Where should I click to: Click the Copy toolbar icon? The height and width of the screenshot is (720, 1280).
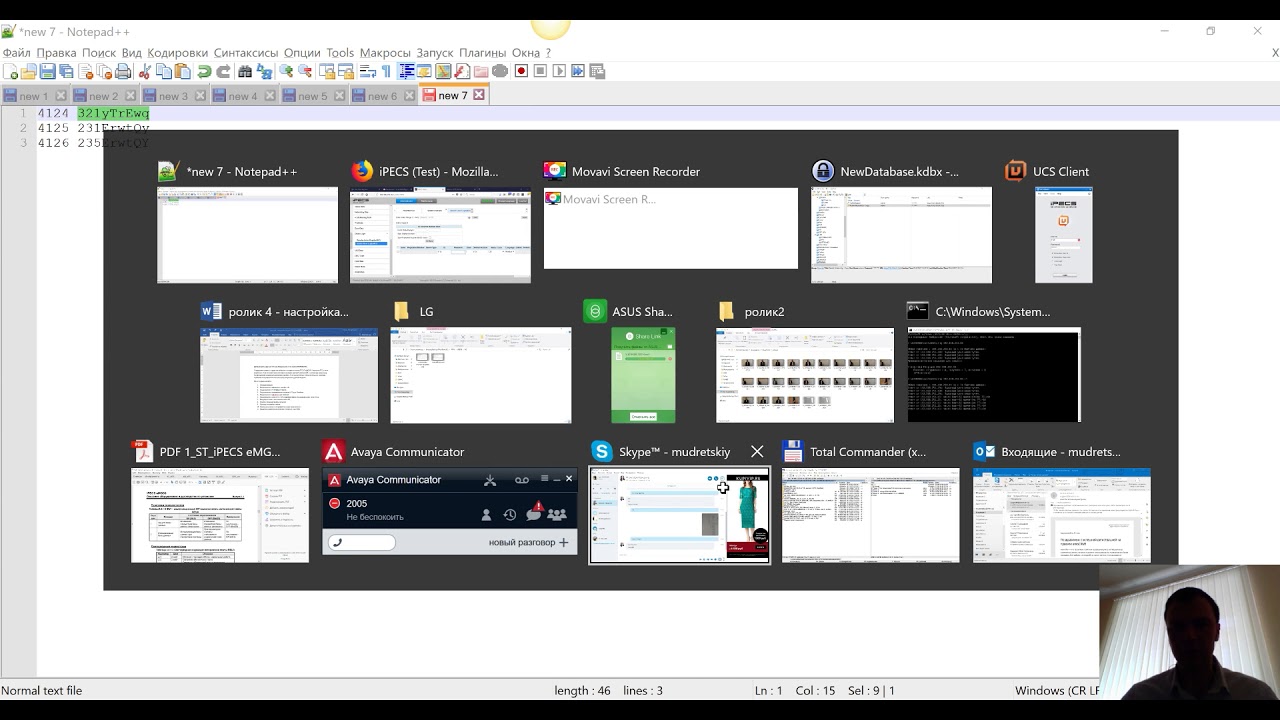click(164, 71)
